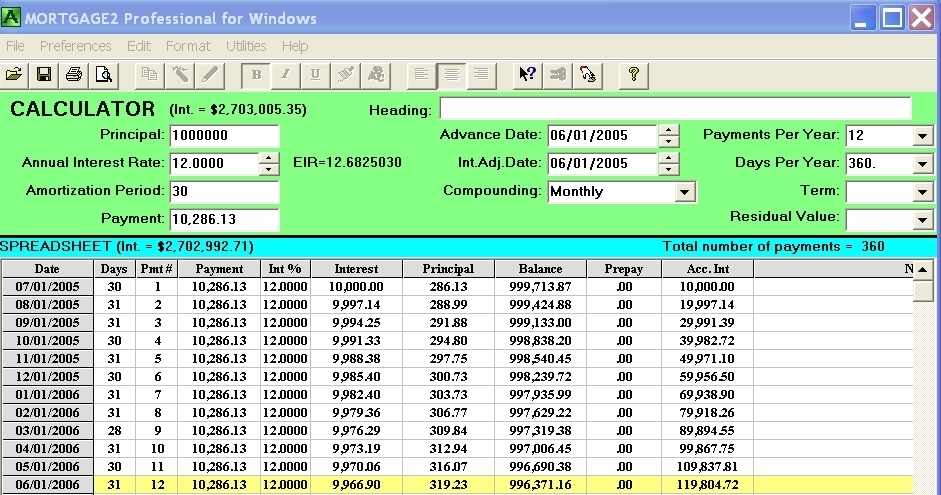Select the align right toolbar icon
This screenshot has width=941, height=495.
point(482,74)
